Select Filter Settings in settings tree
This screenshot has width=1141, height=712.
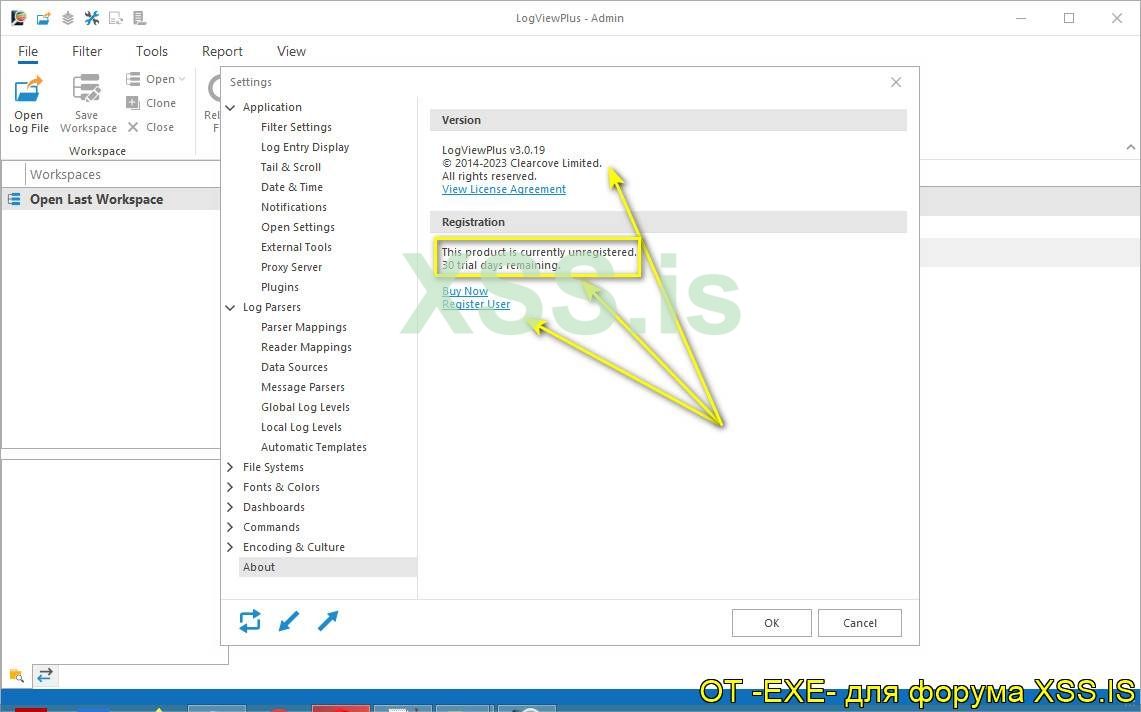(x=296, y=127)
